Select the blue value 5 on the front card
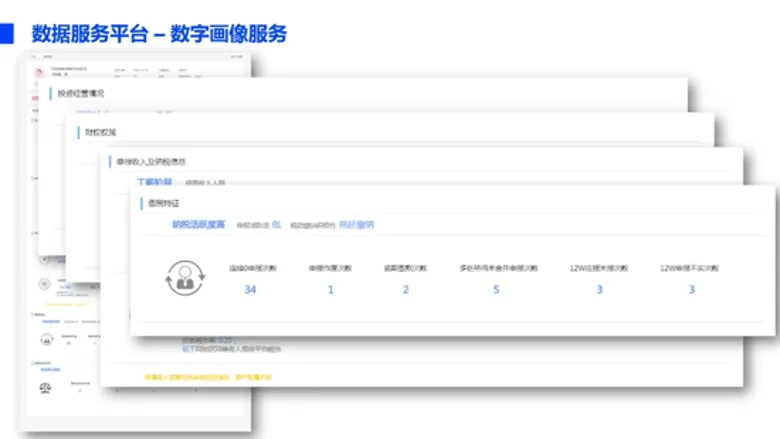 point(496,290)
